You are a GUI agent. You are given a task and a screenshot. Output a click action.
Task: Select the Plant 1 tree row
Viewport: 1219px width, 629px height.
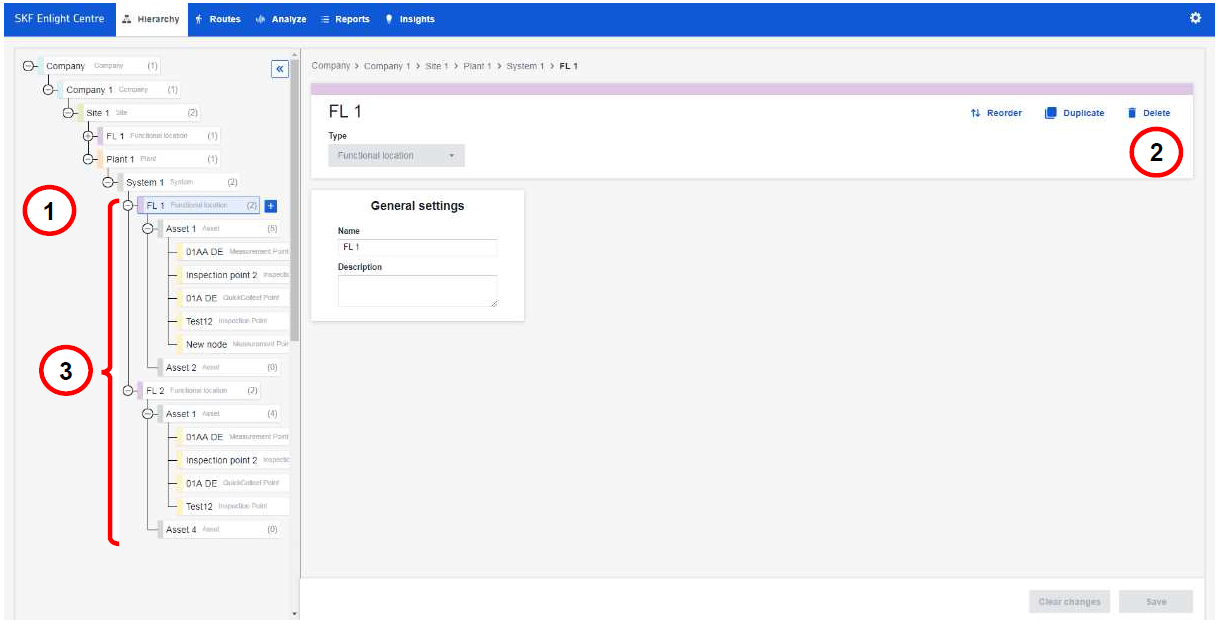pyautogui.click(x=159, y=159)
